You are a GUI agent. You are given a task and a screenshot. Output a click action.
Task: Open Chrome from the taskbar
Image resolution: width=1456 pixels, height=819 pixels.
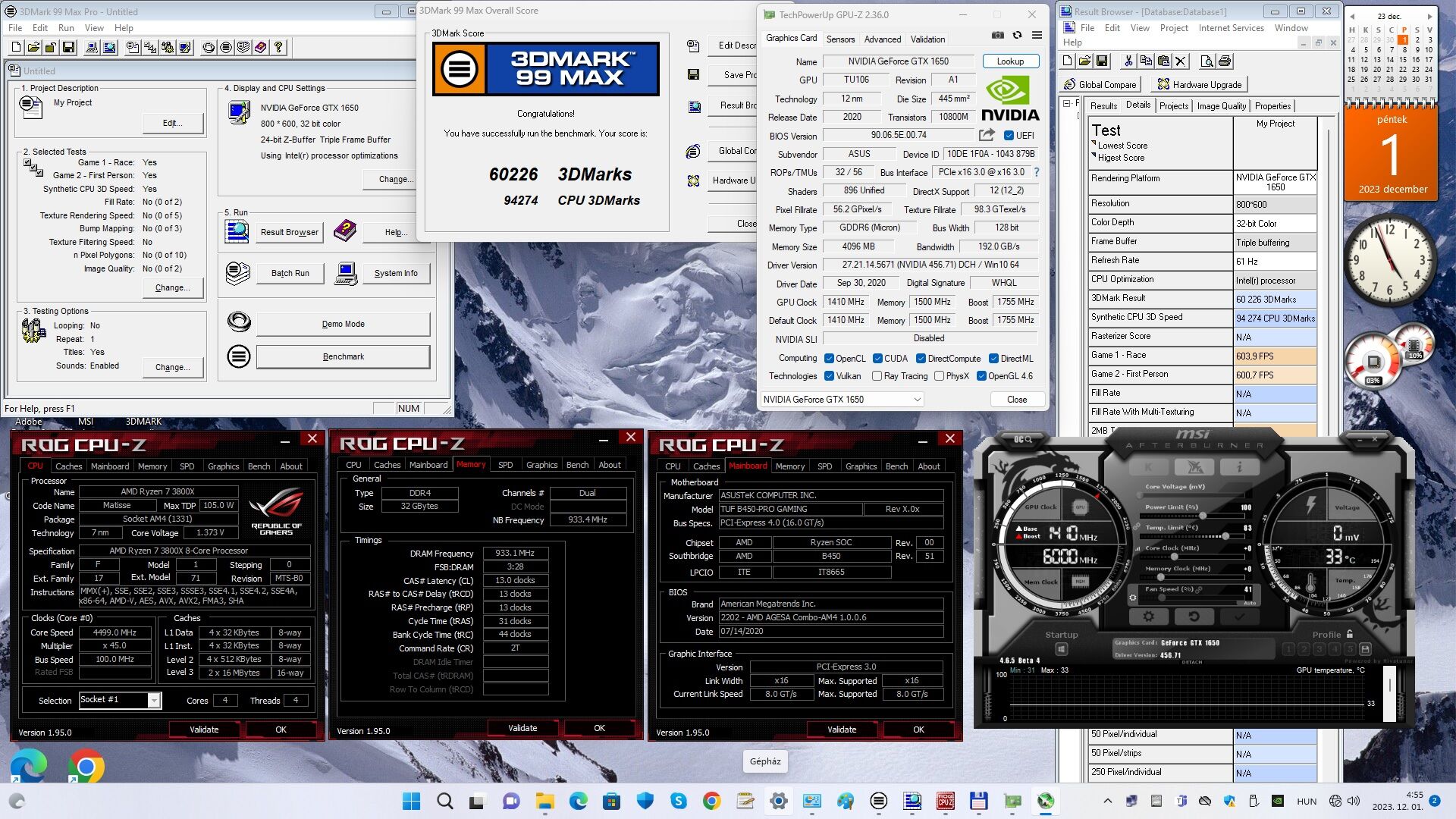coord(711,801)
